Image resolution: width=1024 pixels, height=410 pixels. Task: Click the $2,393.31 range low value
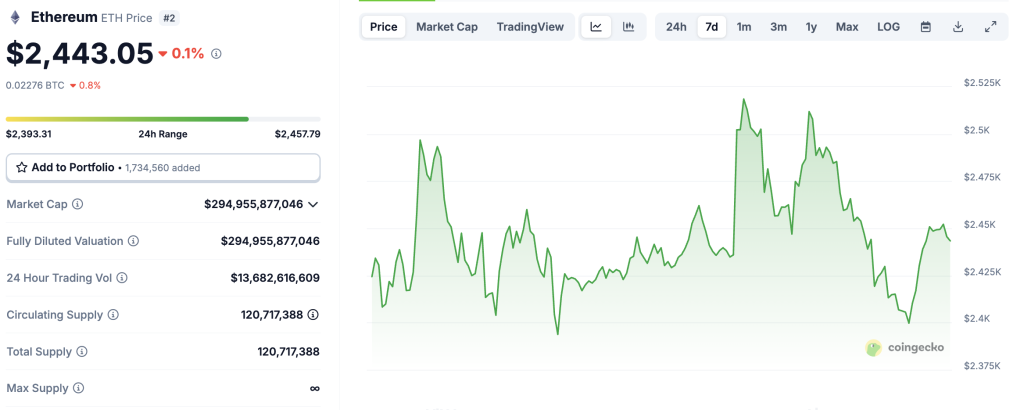[29, 134]
